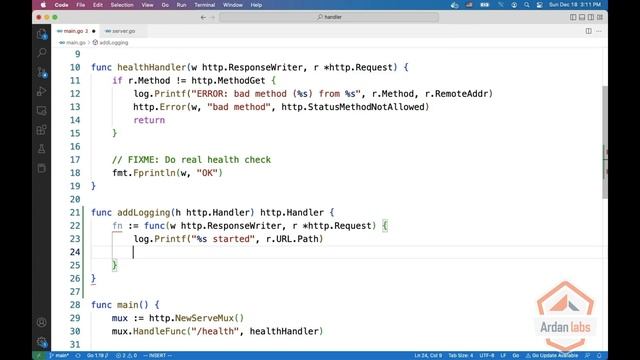Viewport: 640px width, 360px height.
Task: Open the Extensions view
Action: [x=42, y=130]
